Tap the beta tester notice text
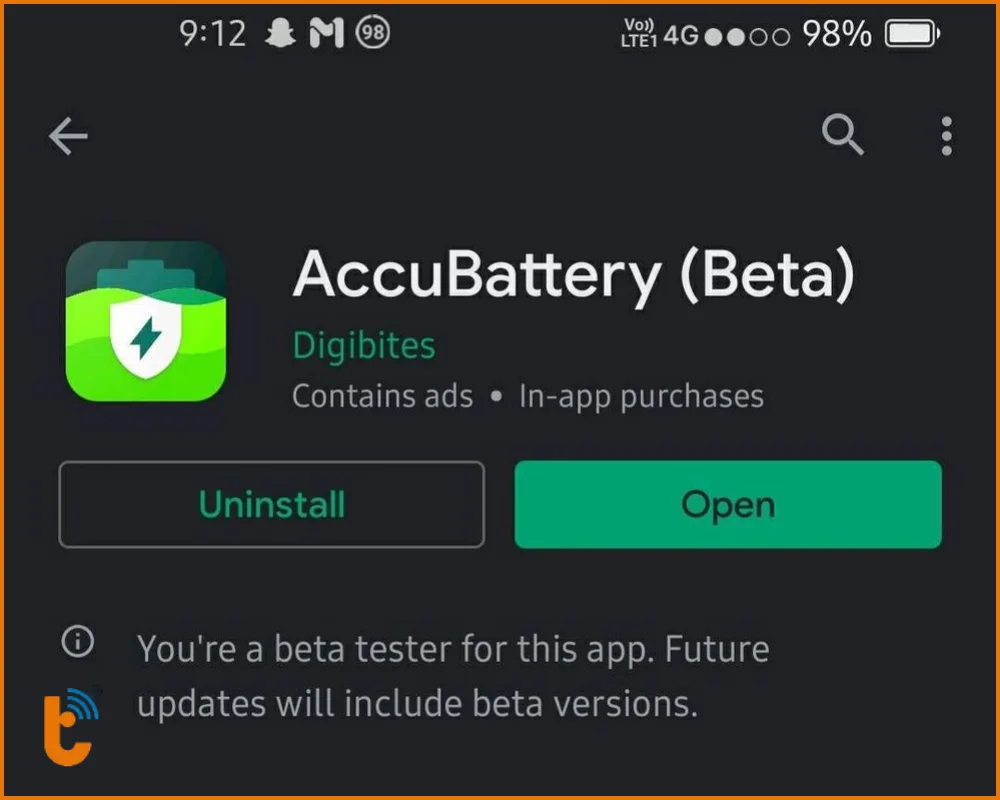Image resolution: width=1000 pixels, height=800 pixels. point(453,676)
